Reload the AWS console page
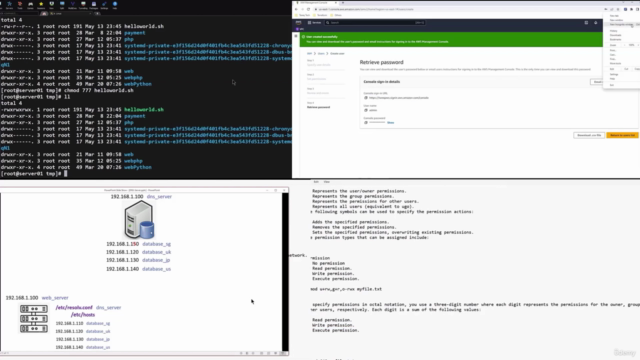This screenshot has width=640, height=360. coord(309,9)
